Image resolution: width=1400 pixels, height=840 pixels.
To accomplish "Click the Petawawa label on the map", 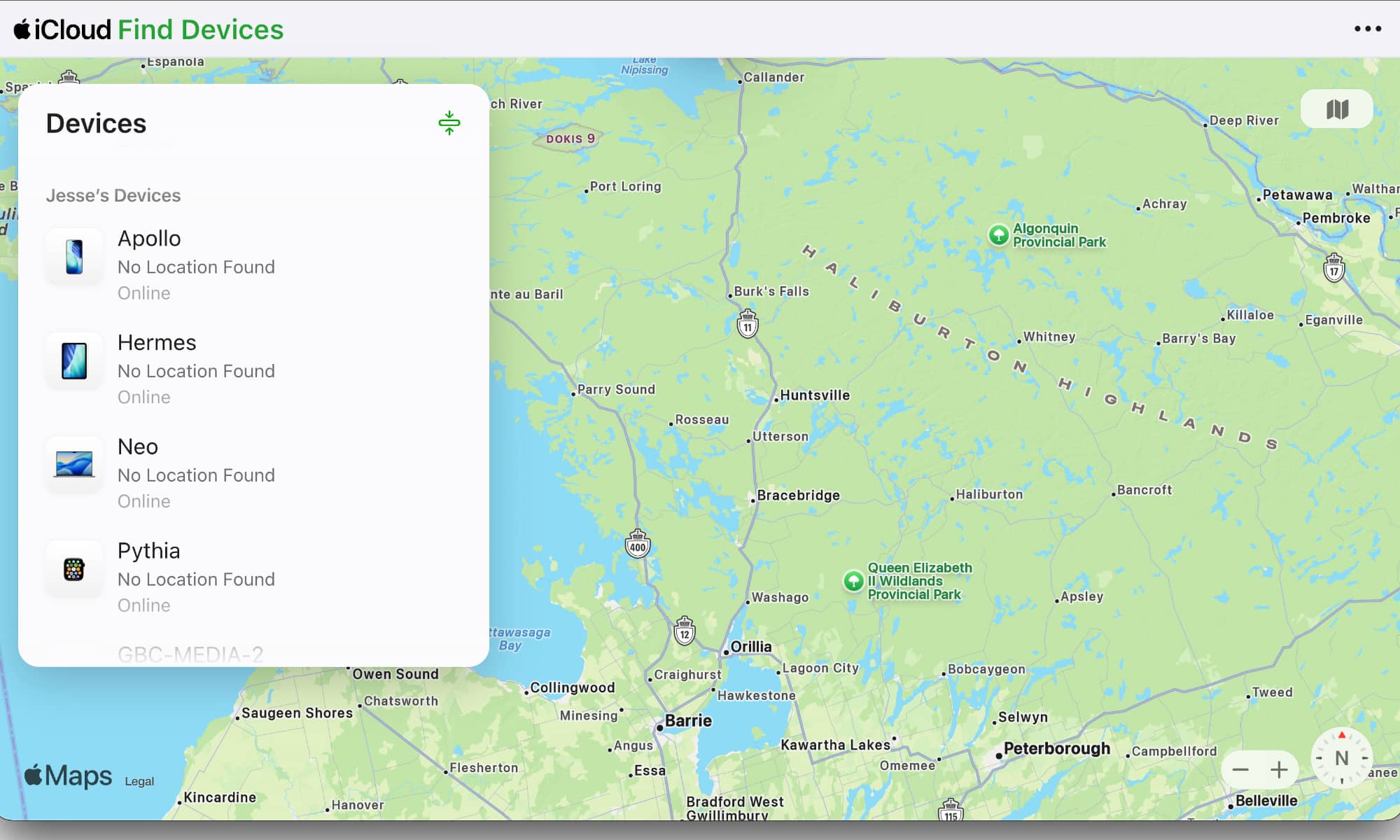I will [x=1297, y=195].
